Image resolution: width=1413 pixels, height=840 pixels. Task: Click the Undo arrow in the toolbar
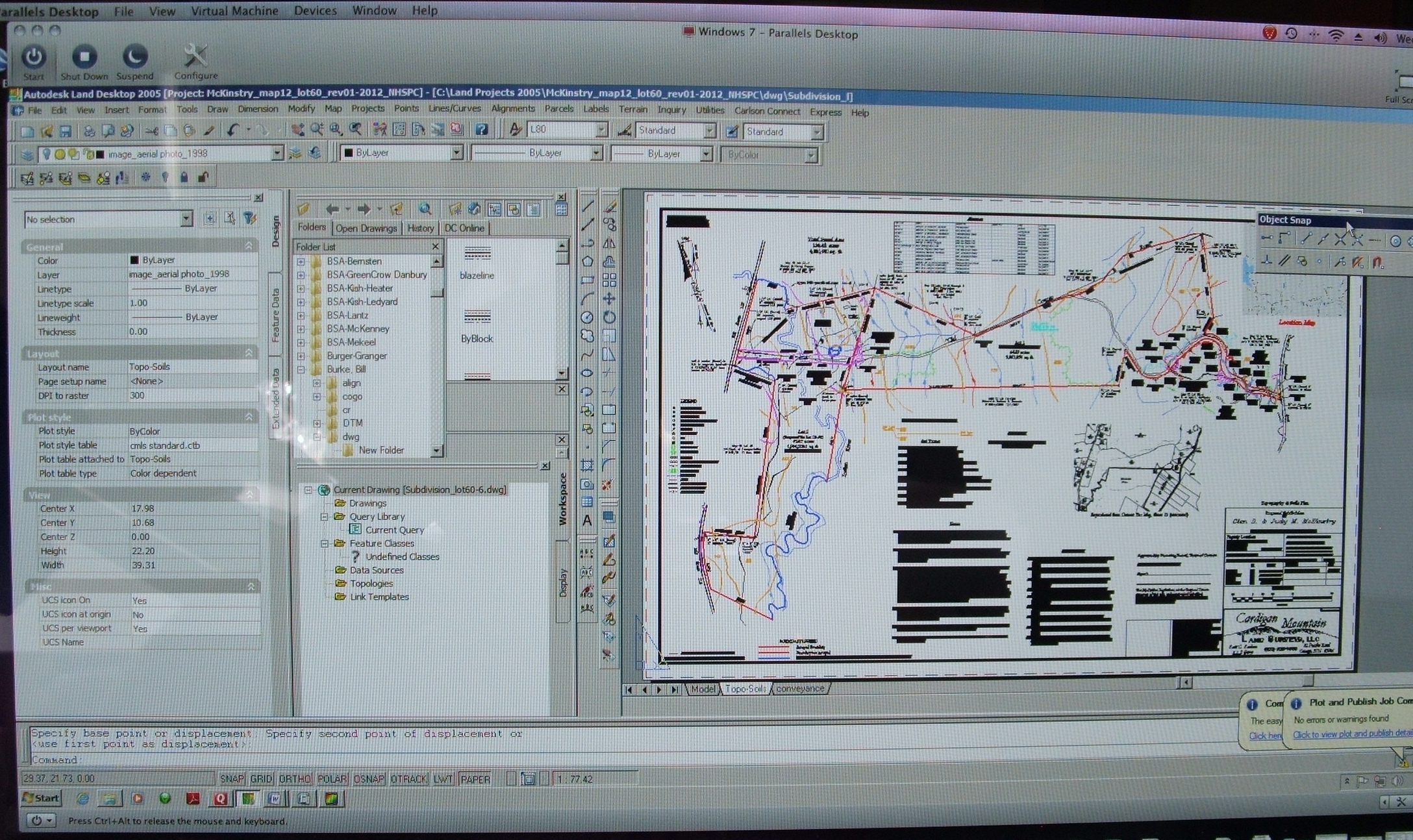pyautogui.click(x=232, y=130)
